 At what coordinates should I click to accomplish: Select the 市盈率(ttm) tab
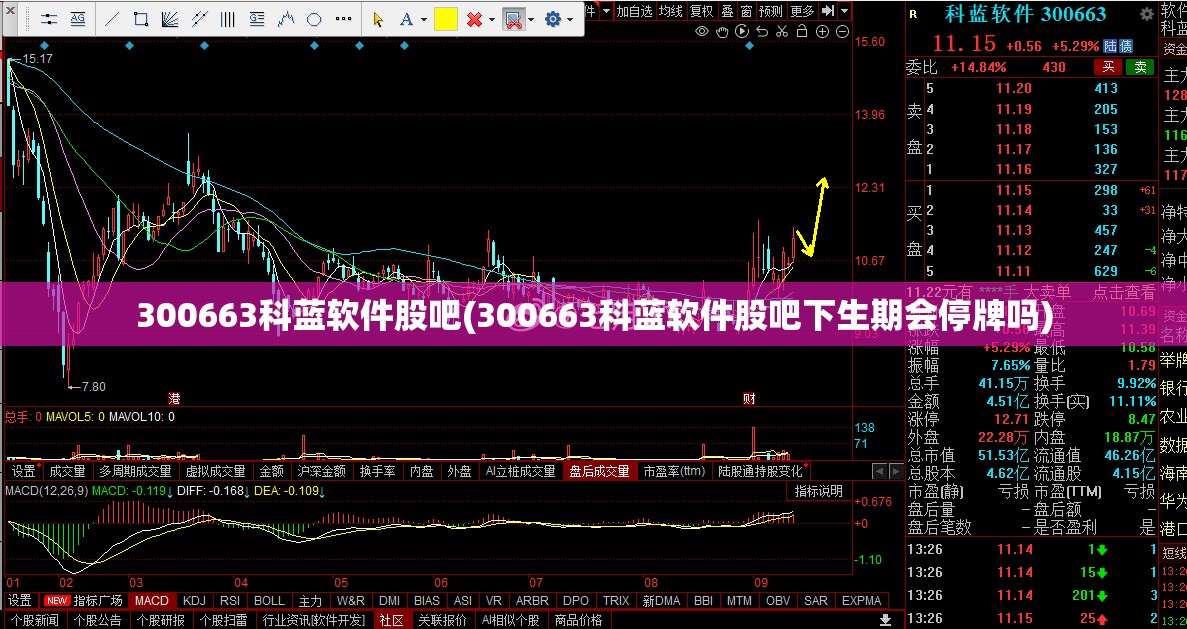(675, 471)
